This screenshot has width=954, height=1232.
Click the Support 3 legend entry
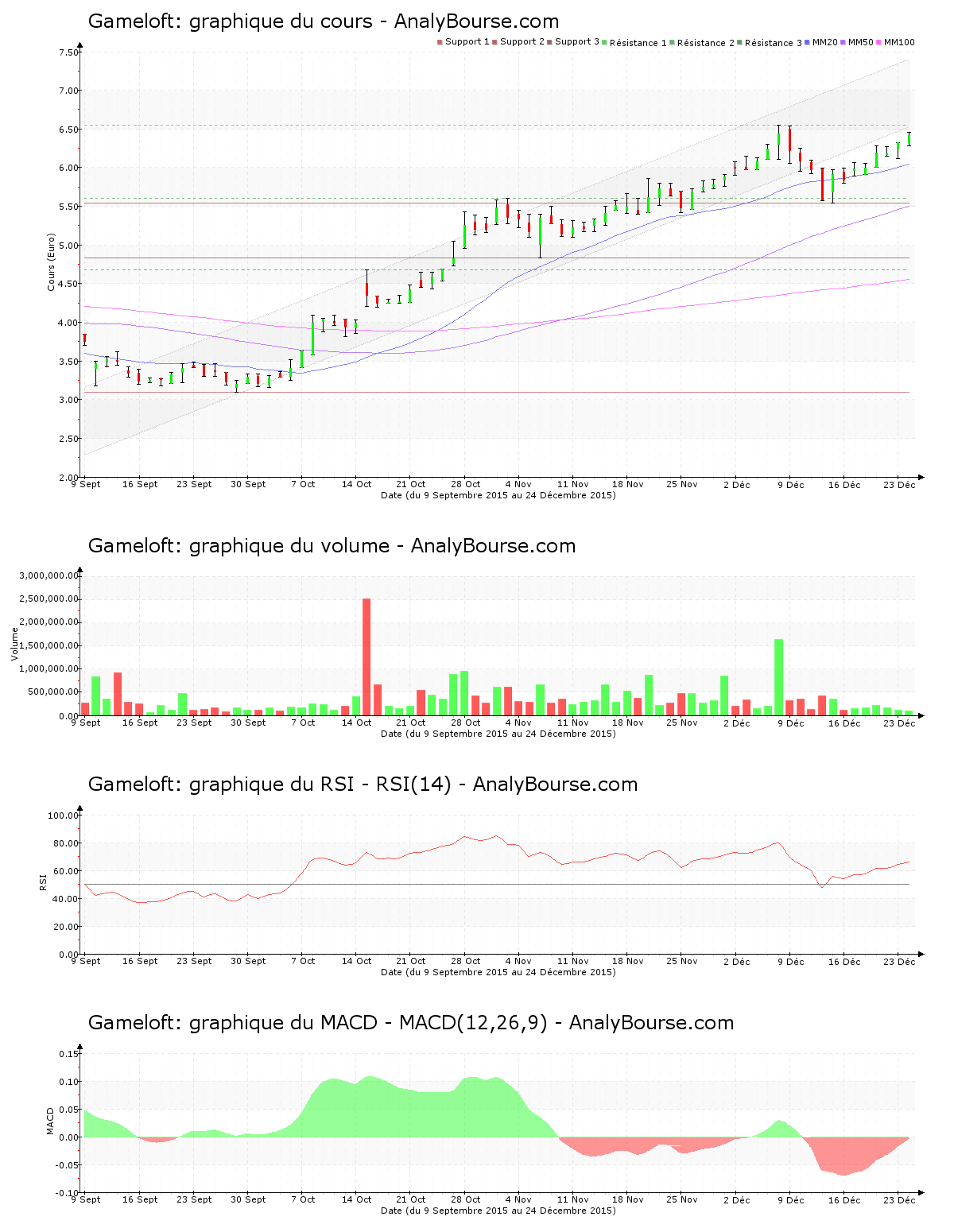tap(573, 42)
